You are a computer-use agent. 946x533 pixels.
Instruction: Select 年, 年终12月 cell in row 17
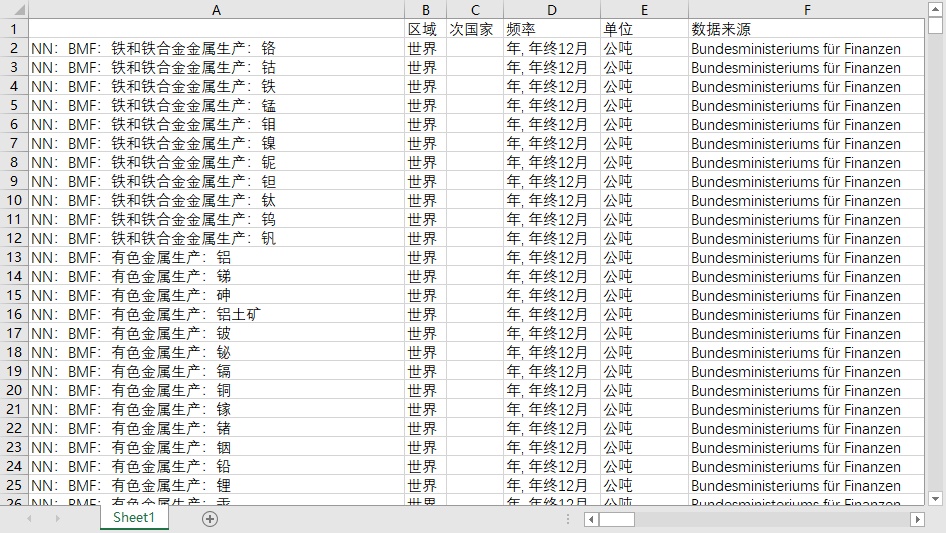click(x=552, y=333)
